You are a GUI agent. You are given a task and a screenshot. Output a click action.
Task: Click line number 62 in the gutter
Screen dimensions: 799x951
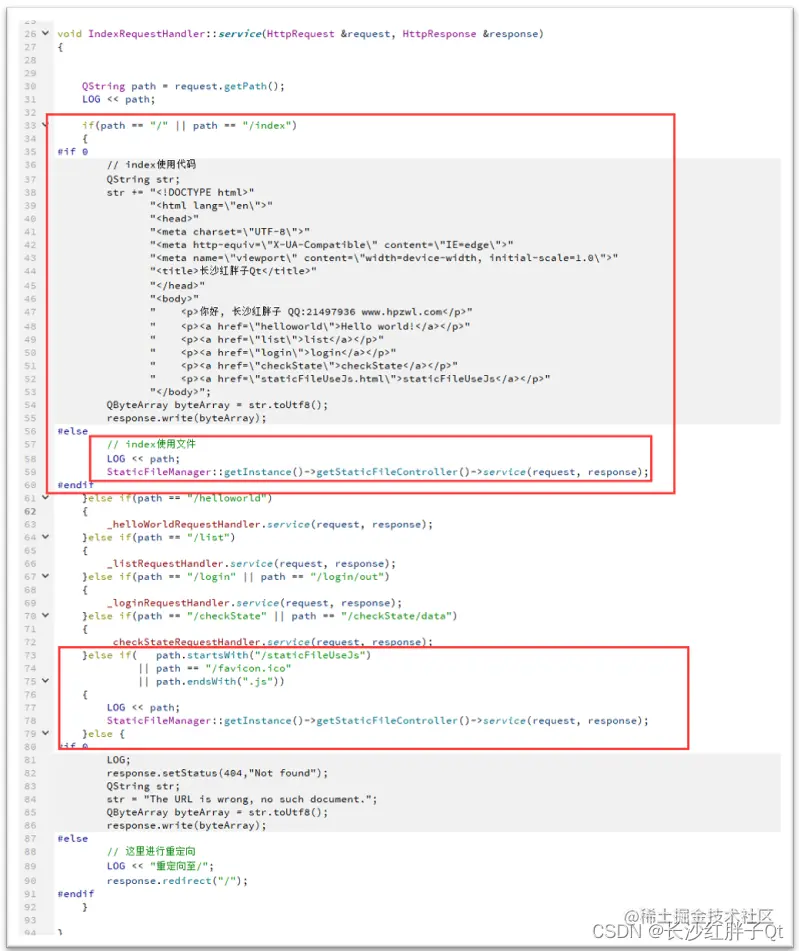coord(30,511)
